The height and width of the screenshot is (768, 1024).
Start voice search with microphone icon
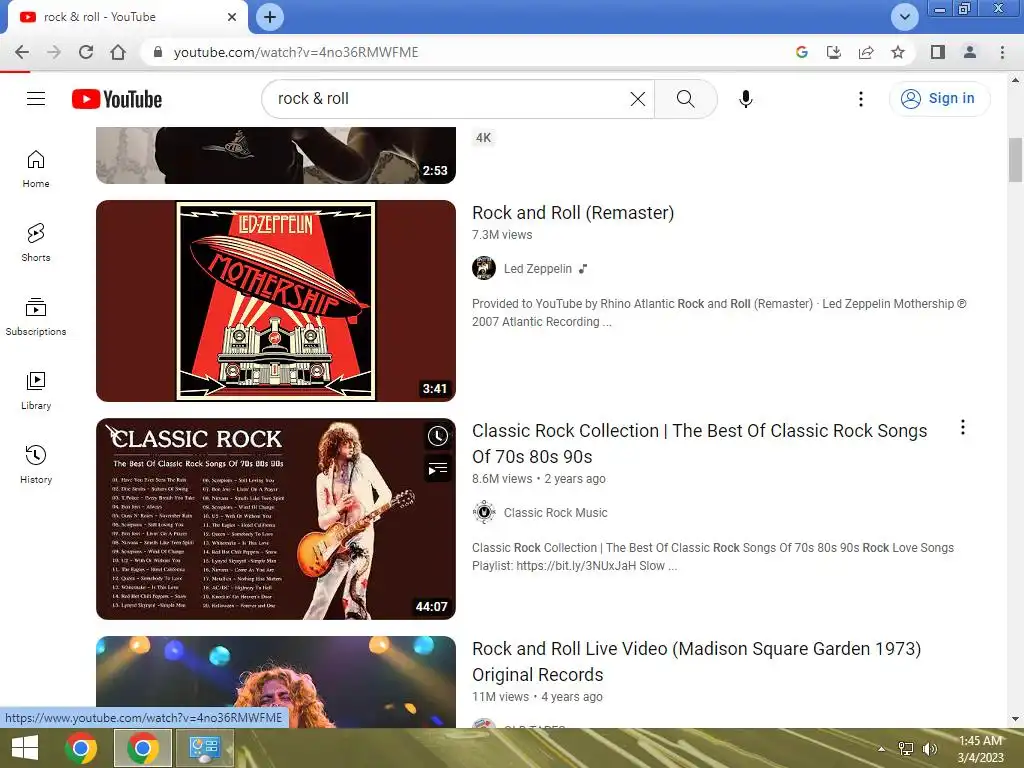click(x=746, y=99)
